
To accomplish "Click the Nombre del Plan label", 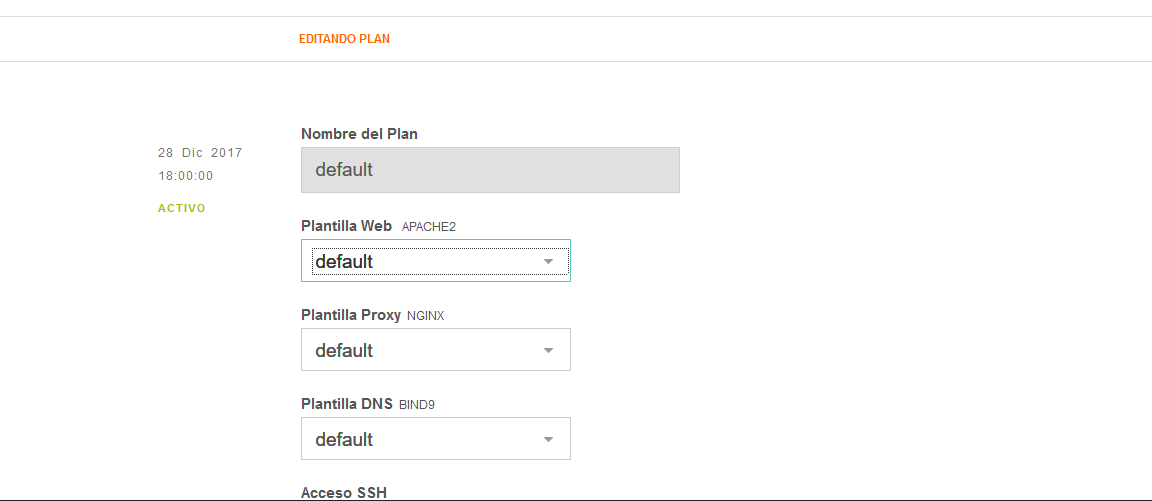I will [x=360, y=134].
